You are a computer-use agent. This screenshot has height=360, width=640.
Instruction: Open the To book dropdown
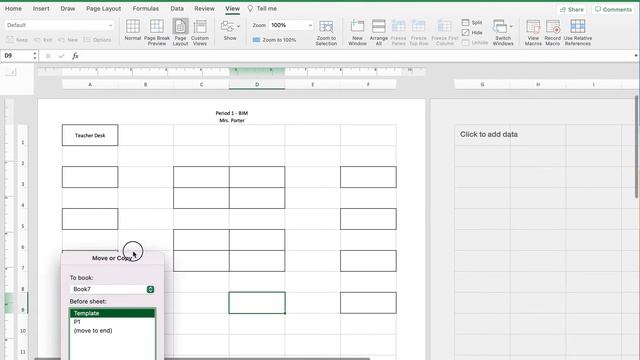[112, 289]
